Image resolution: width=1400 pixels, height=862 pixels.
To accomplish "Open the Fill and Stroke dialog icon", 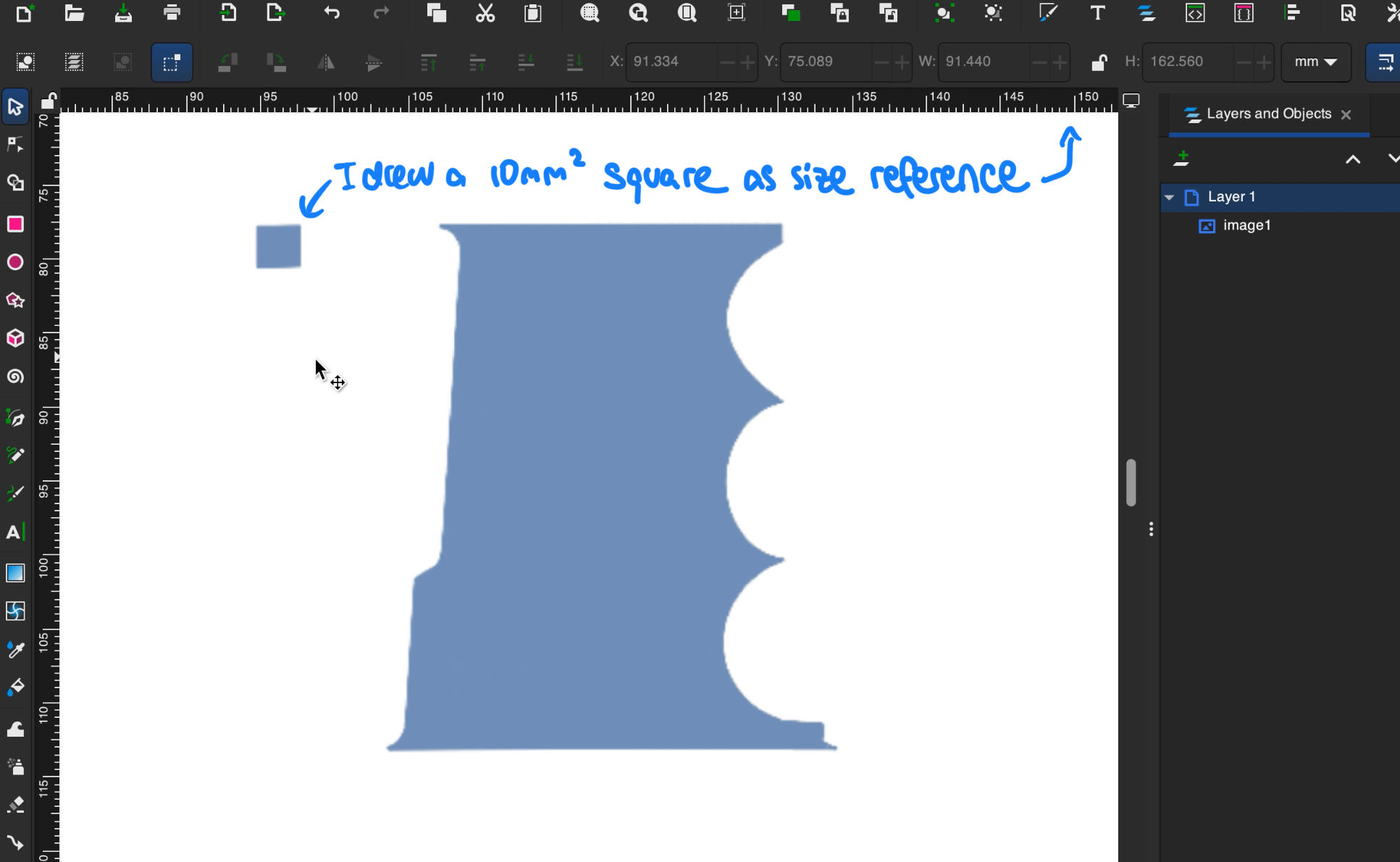I will [1048, 12].
